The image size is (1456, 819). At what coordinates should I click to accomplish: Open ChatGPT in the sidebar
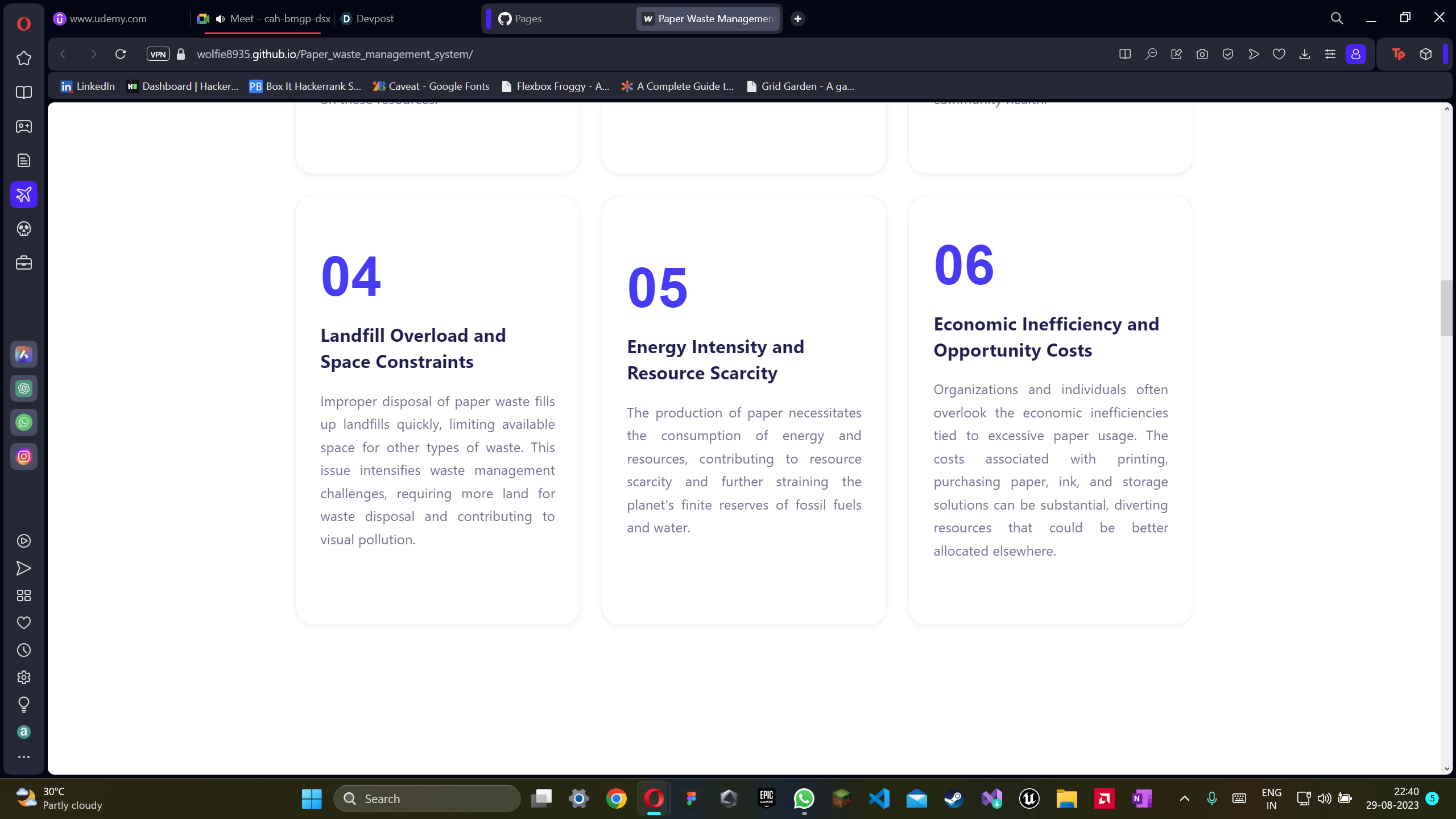23,388
